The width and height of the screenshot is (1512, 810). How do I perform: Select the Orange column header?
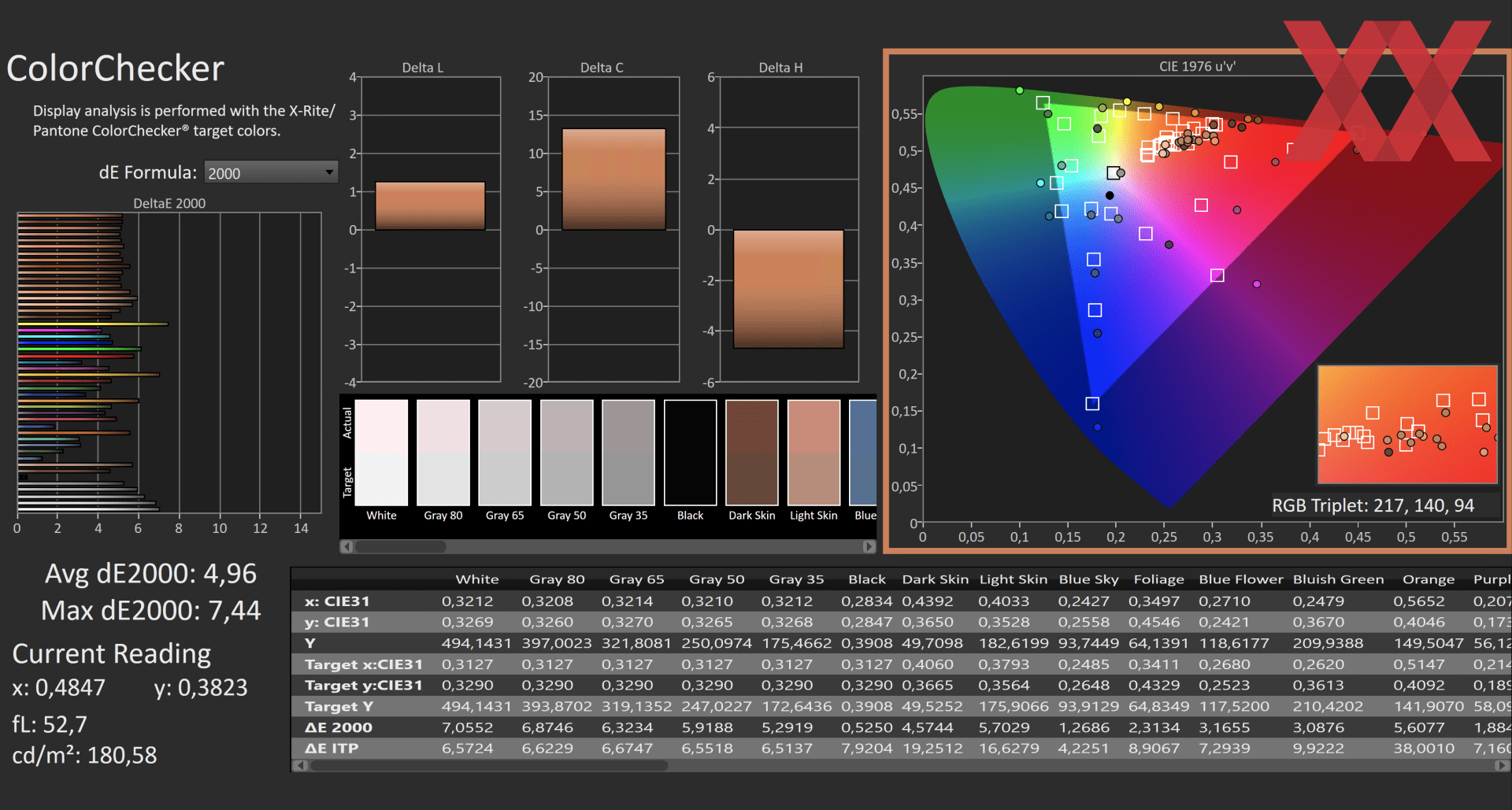click(x=1429, y=579)
